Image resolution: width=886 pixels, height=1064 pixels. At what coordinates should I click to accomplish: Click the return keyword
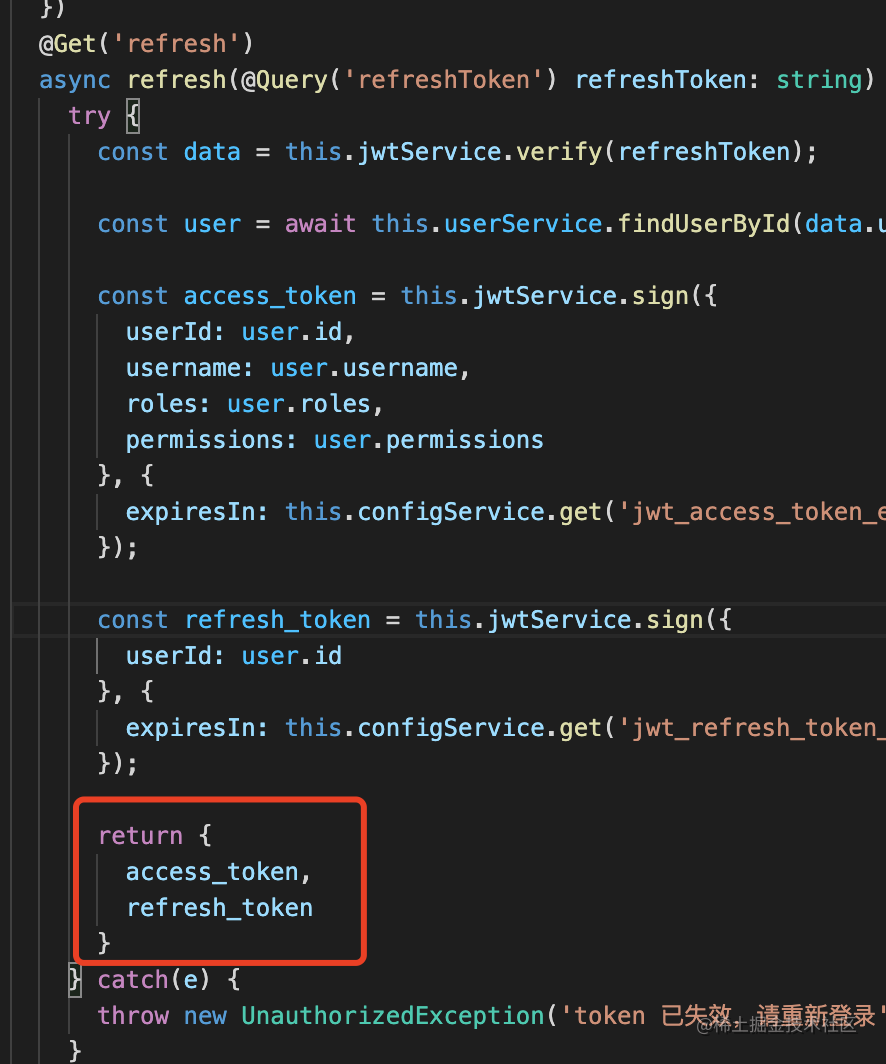pyautogui.click(x=140, y=836)
